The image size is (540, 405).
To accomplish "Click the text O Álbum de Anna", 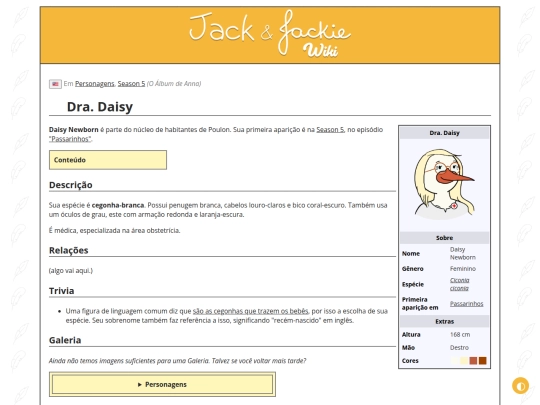I will 174,84.
